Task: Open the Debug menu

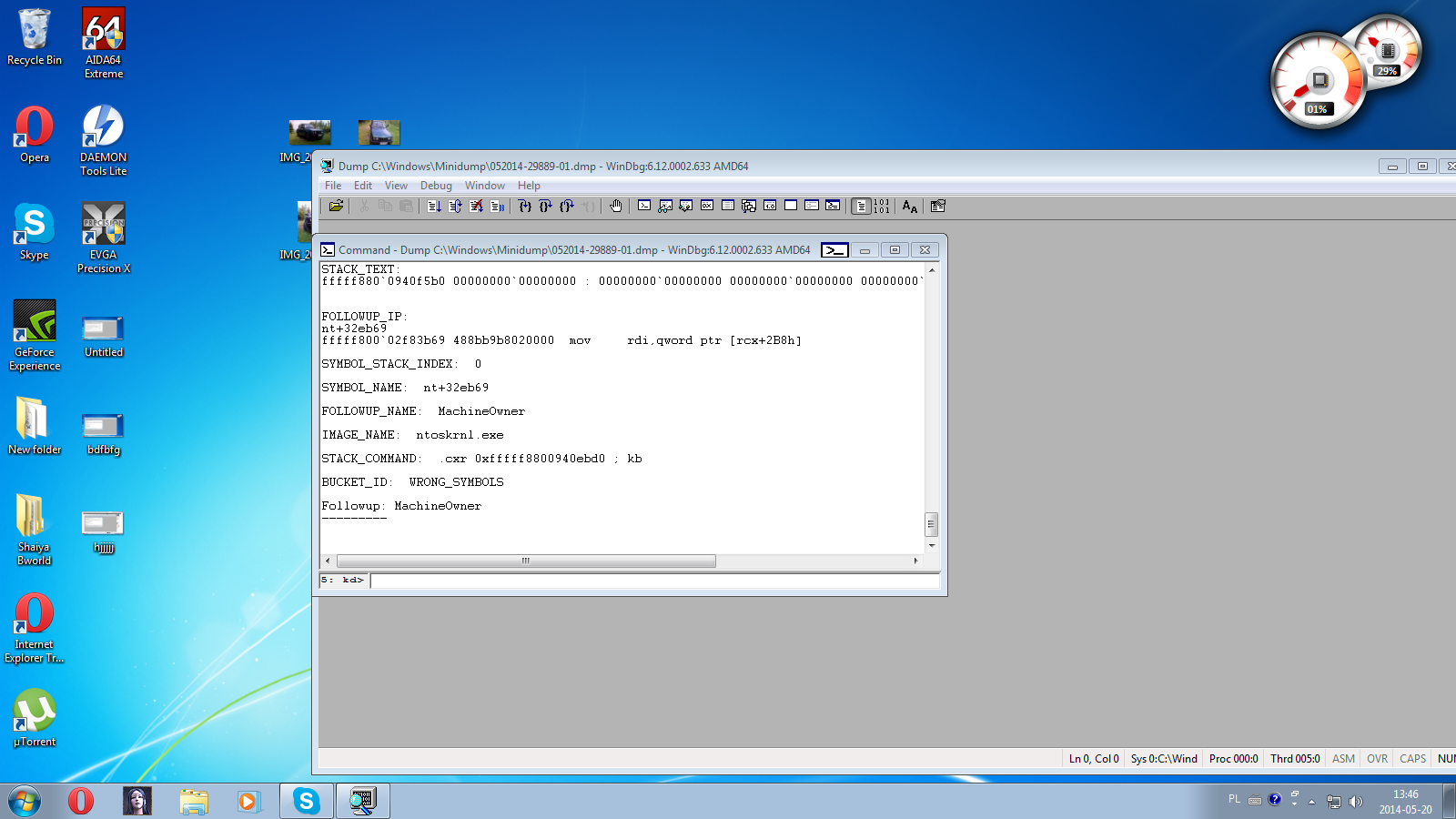Action: [436, 186]
